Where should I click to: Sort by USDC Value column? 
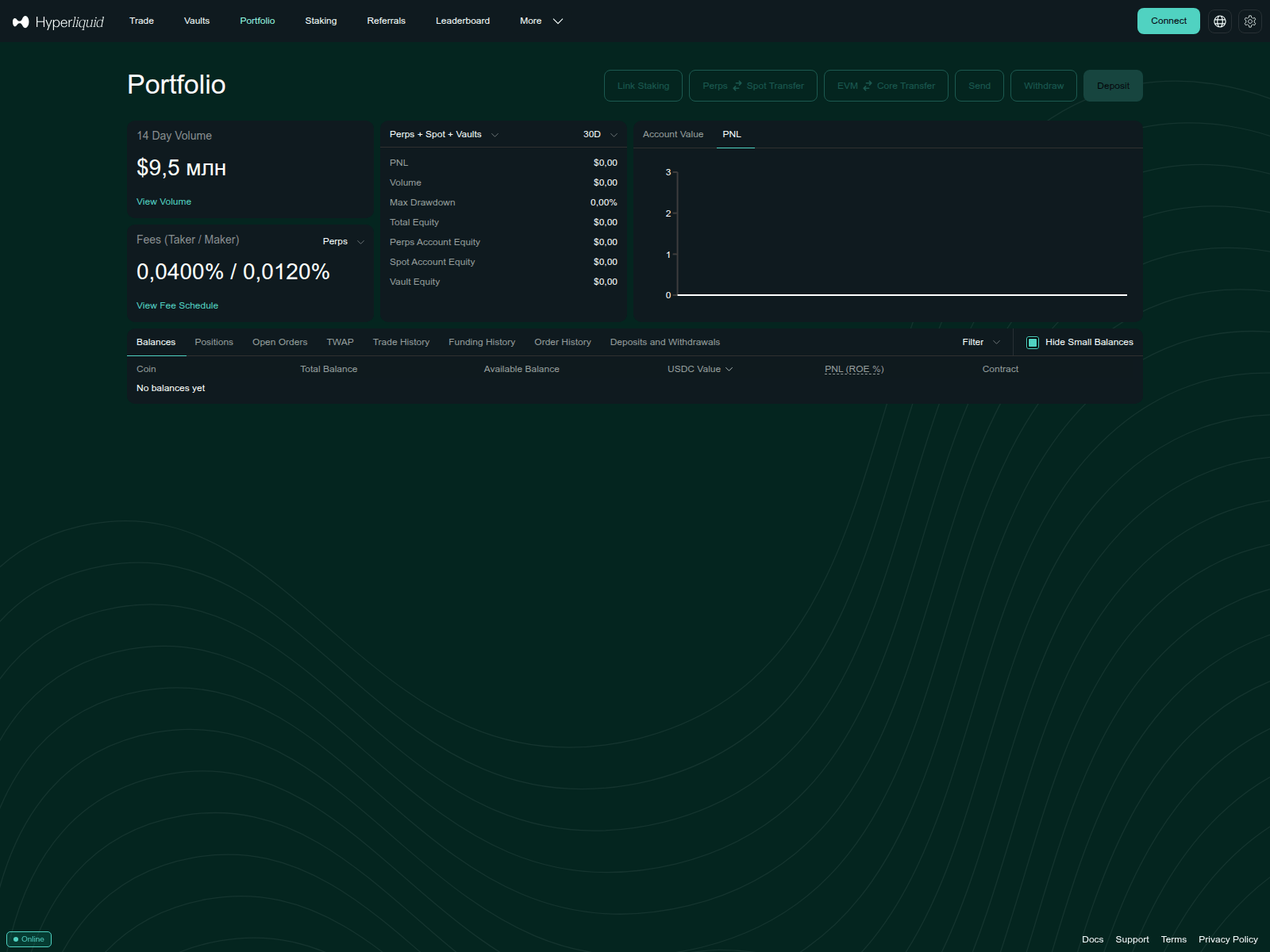[700, 369]
